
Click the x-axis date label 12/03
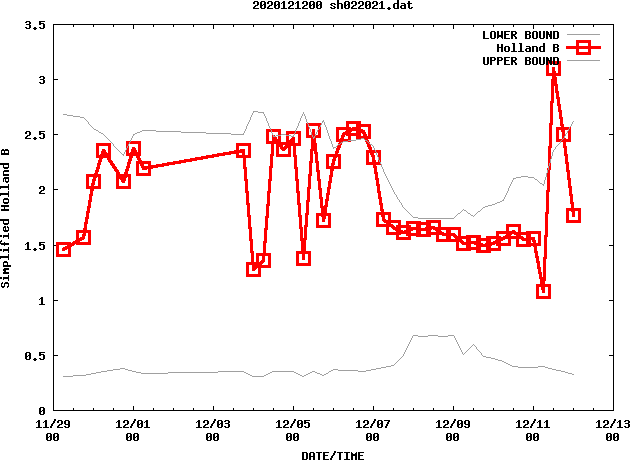click(x=213, y=424)
